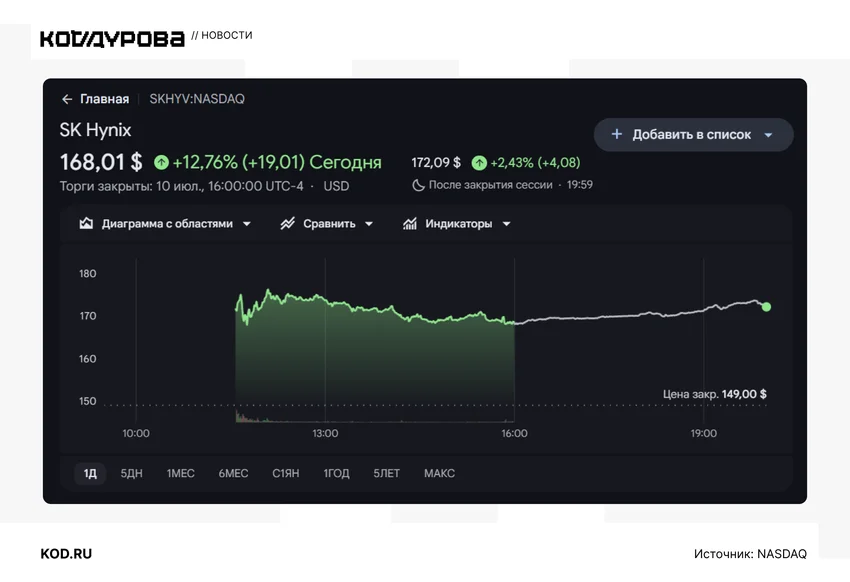This screenshot has width=850, height=582.
Task: Expand the Диаграмма с областями dropdown arrow
Action: (247, 224)
